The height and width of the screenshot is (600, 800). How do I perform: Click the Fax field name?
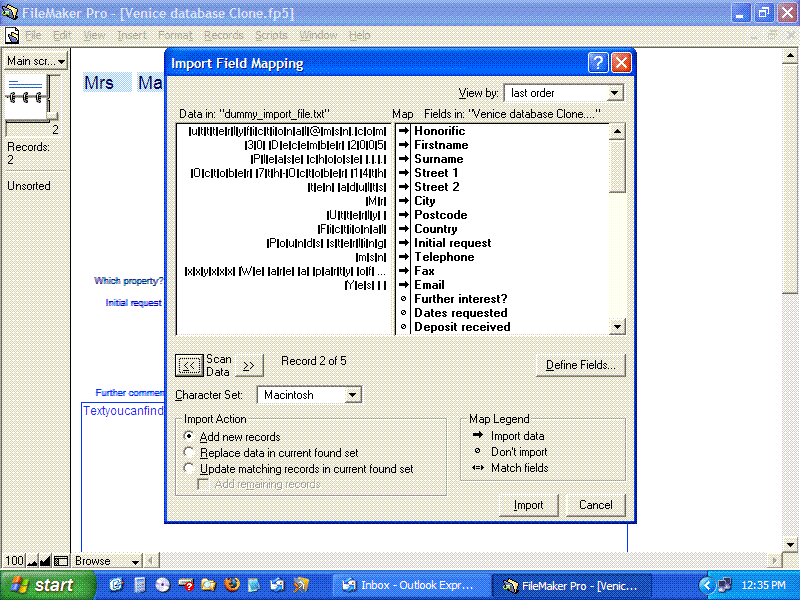point(424,271)
